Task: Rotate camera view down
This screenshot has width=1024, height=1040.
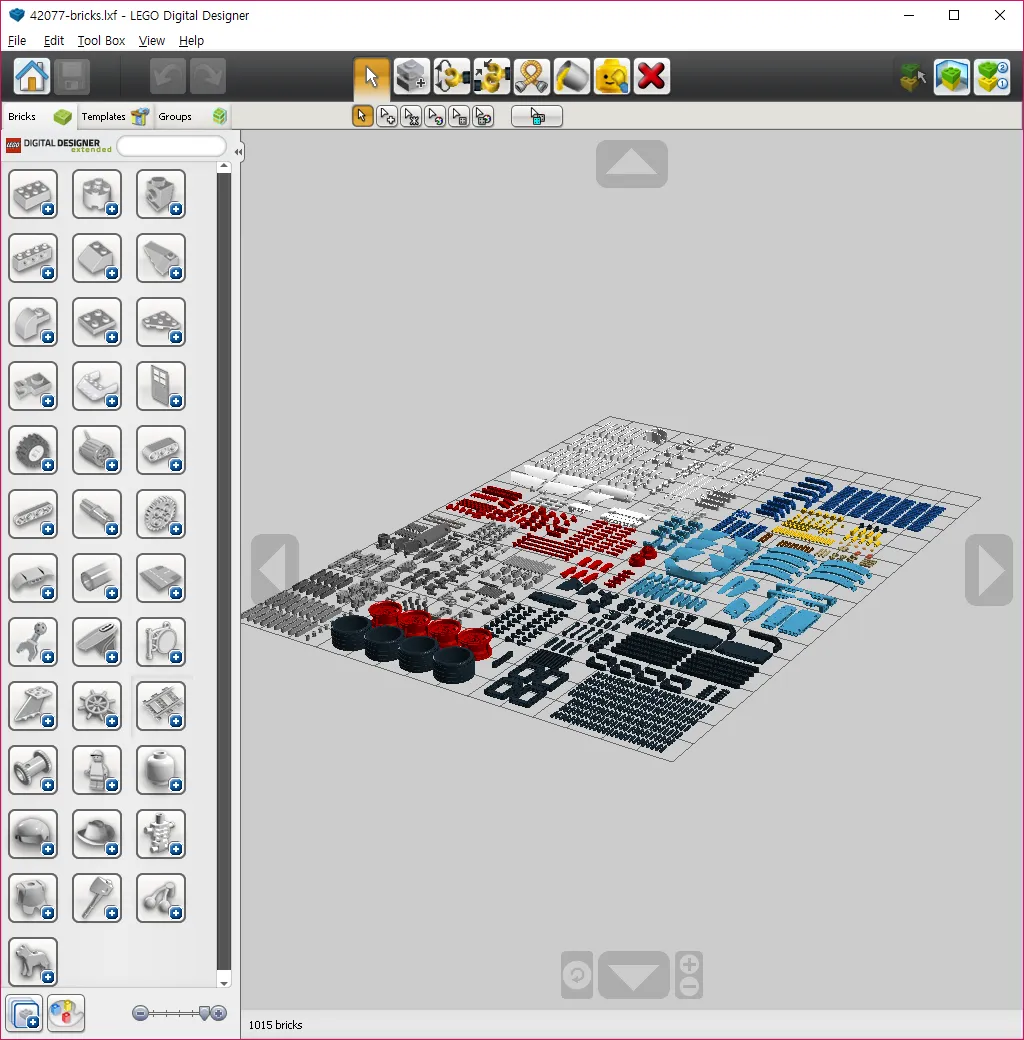Action: click(633, 975)
